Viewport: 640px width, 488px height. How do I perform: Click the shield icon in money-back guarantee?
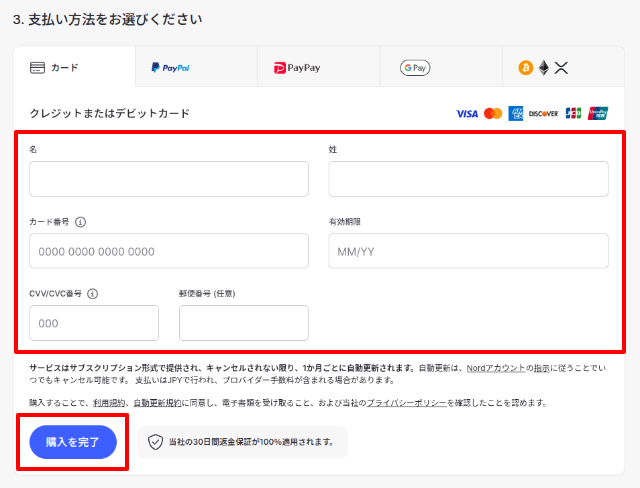tap(155, 442)
